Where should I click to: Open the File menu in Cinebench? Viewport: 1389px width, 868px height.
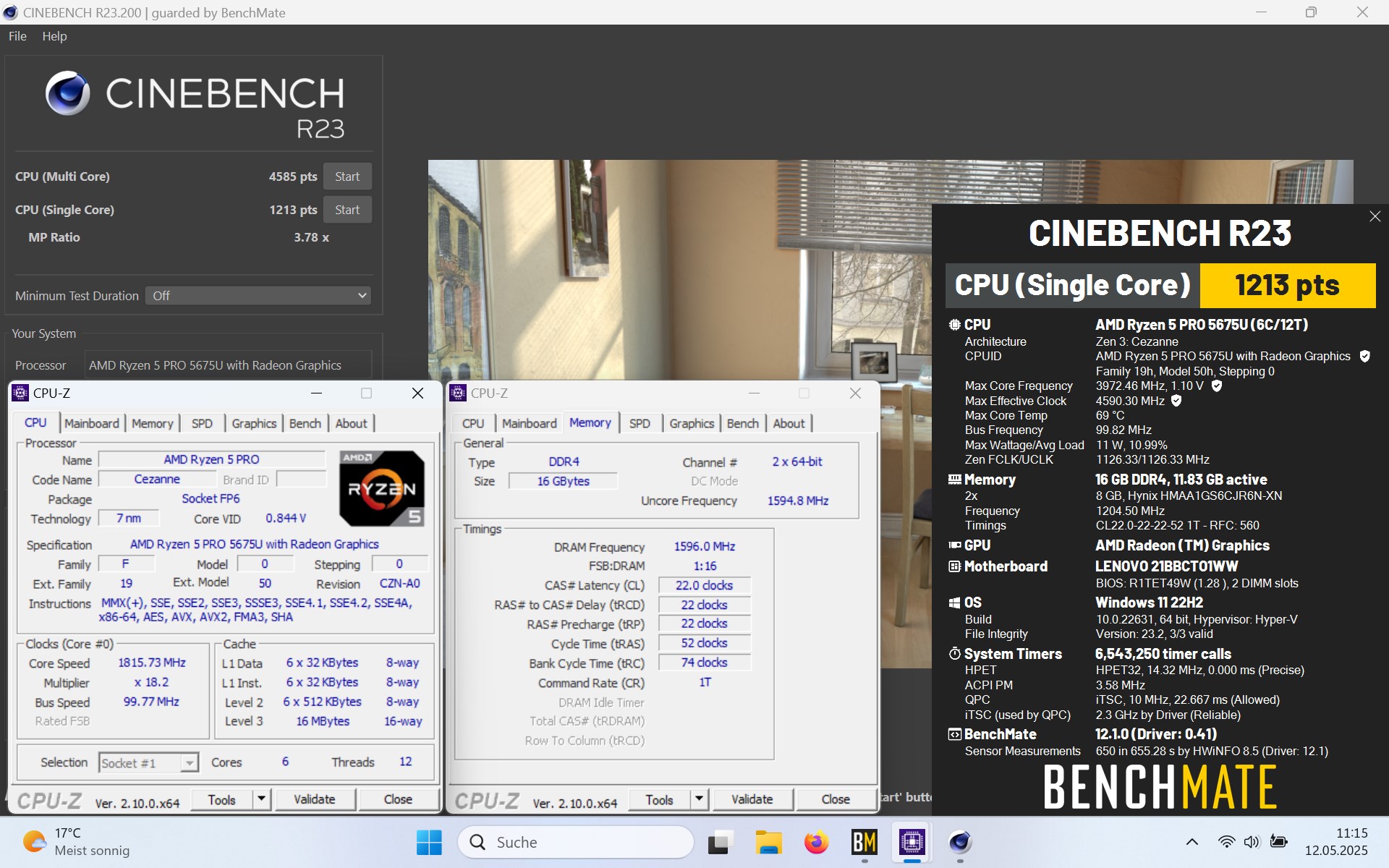[x=17, y=36]
